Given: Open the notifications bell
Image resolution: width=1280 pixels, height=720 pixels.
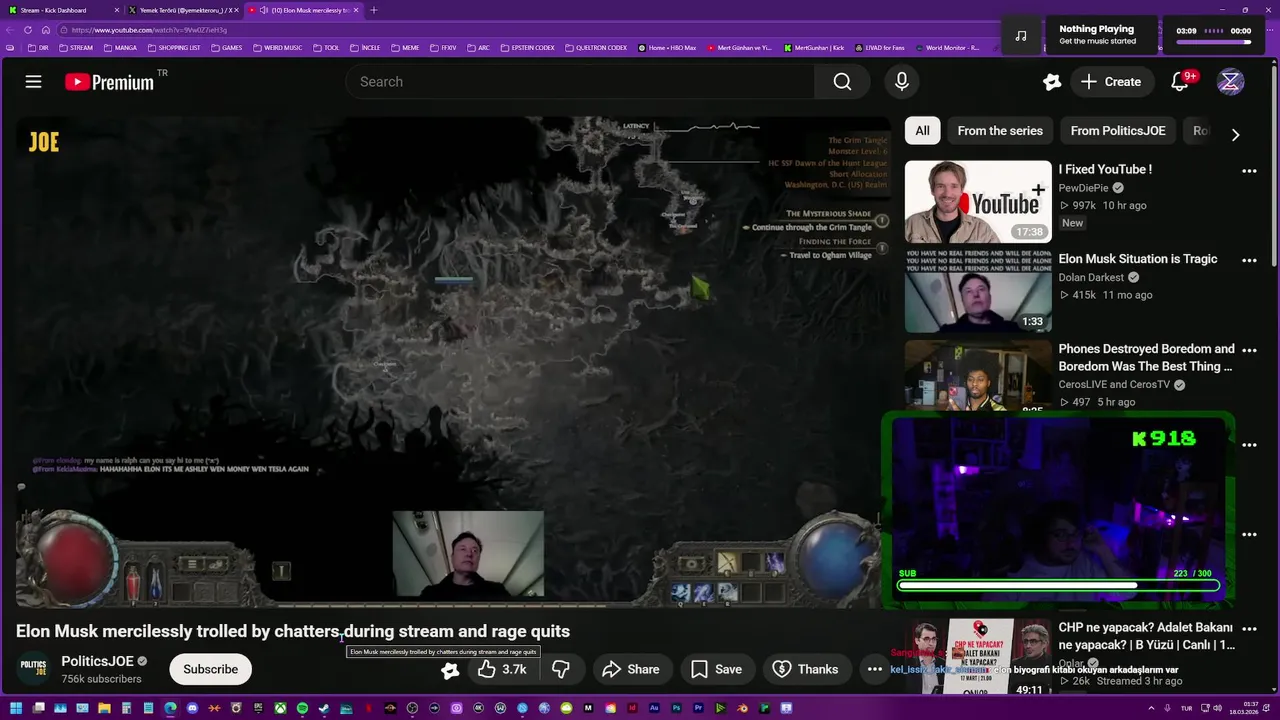Looking at the screenshot, I should tap(1180, 82).
